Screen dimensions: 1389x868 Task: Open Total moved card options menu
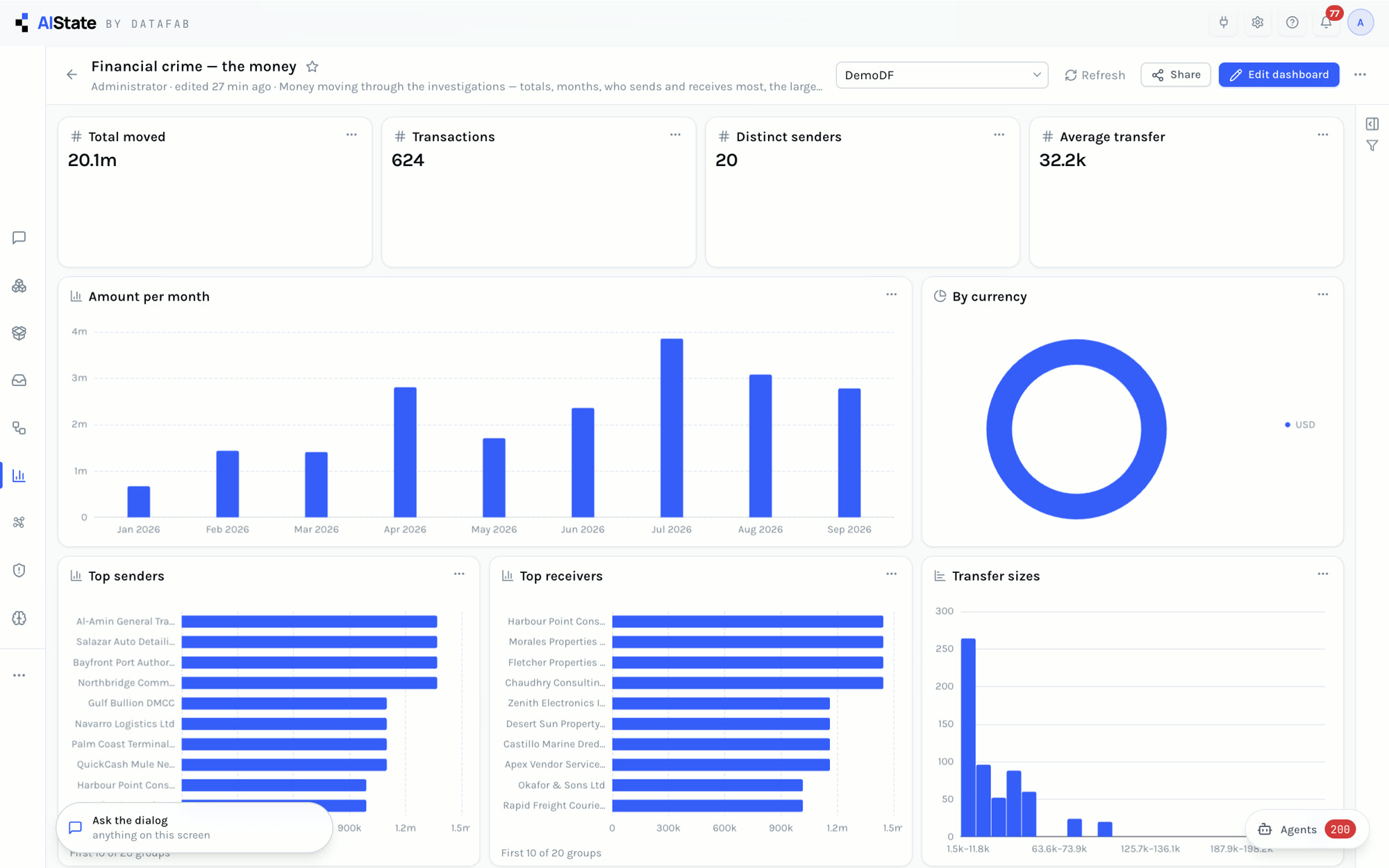tap(351, 135)
